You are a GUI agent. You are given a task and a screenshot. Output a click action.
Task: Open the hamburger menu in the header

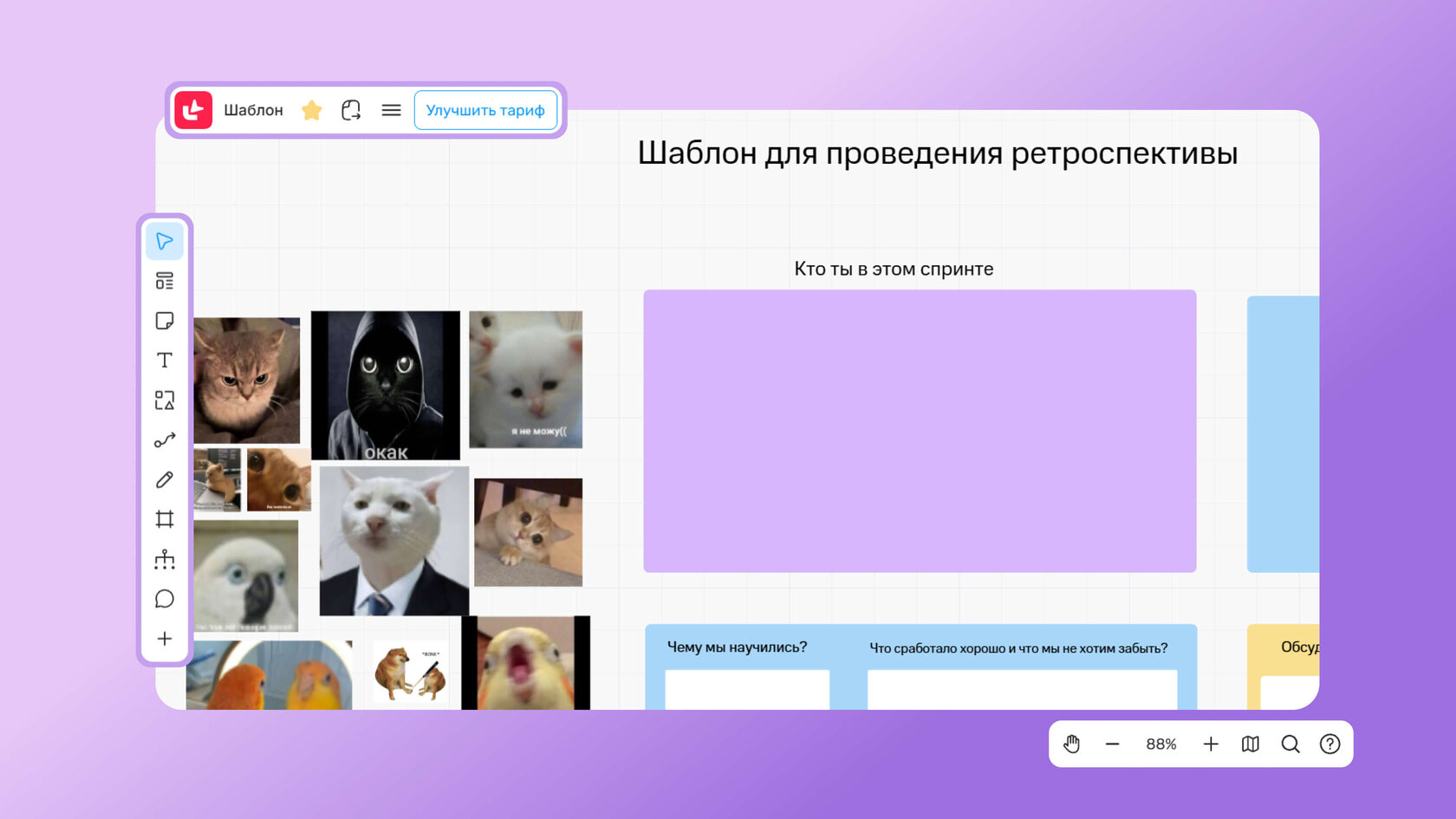tap(391, 110)
